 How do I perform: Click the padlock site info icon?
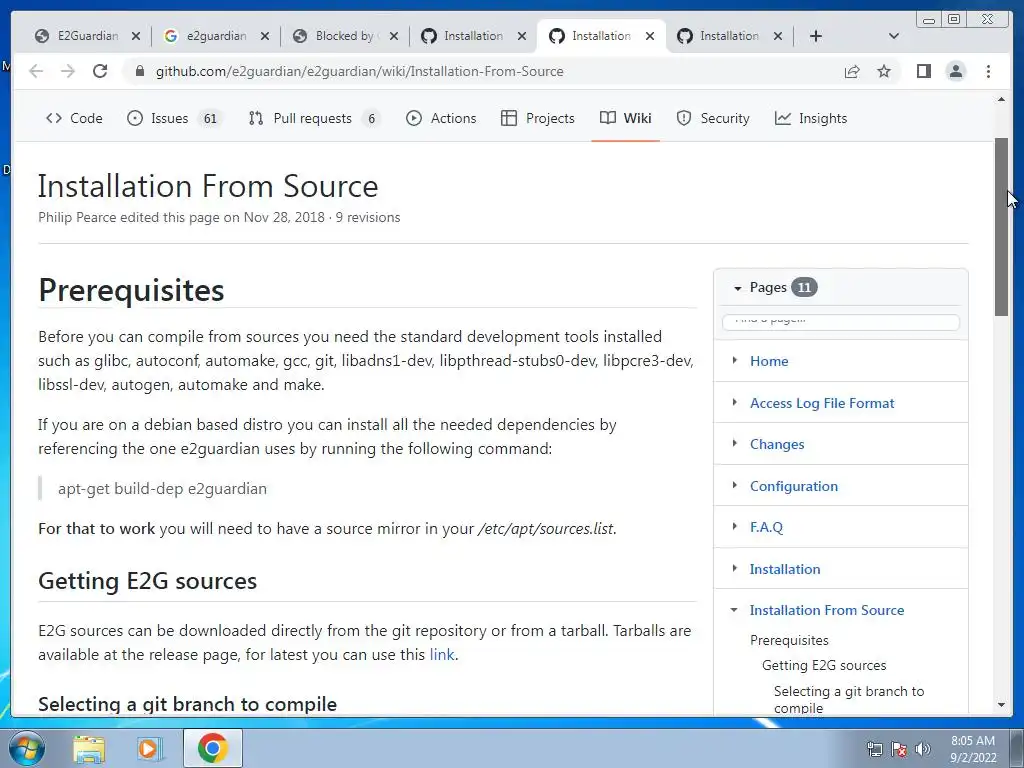139,71
